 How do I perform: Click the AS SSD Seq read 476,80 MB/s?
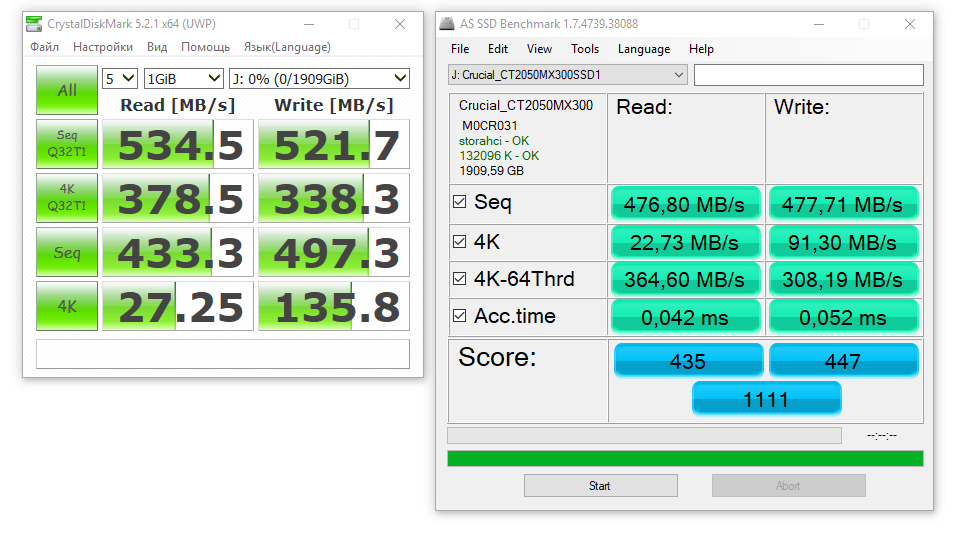pos(686,204)
